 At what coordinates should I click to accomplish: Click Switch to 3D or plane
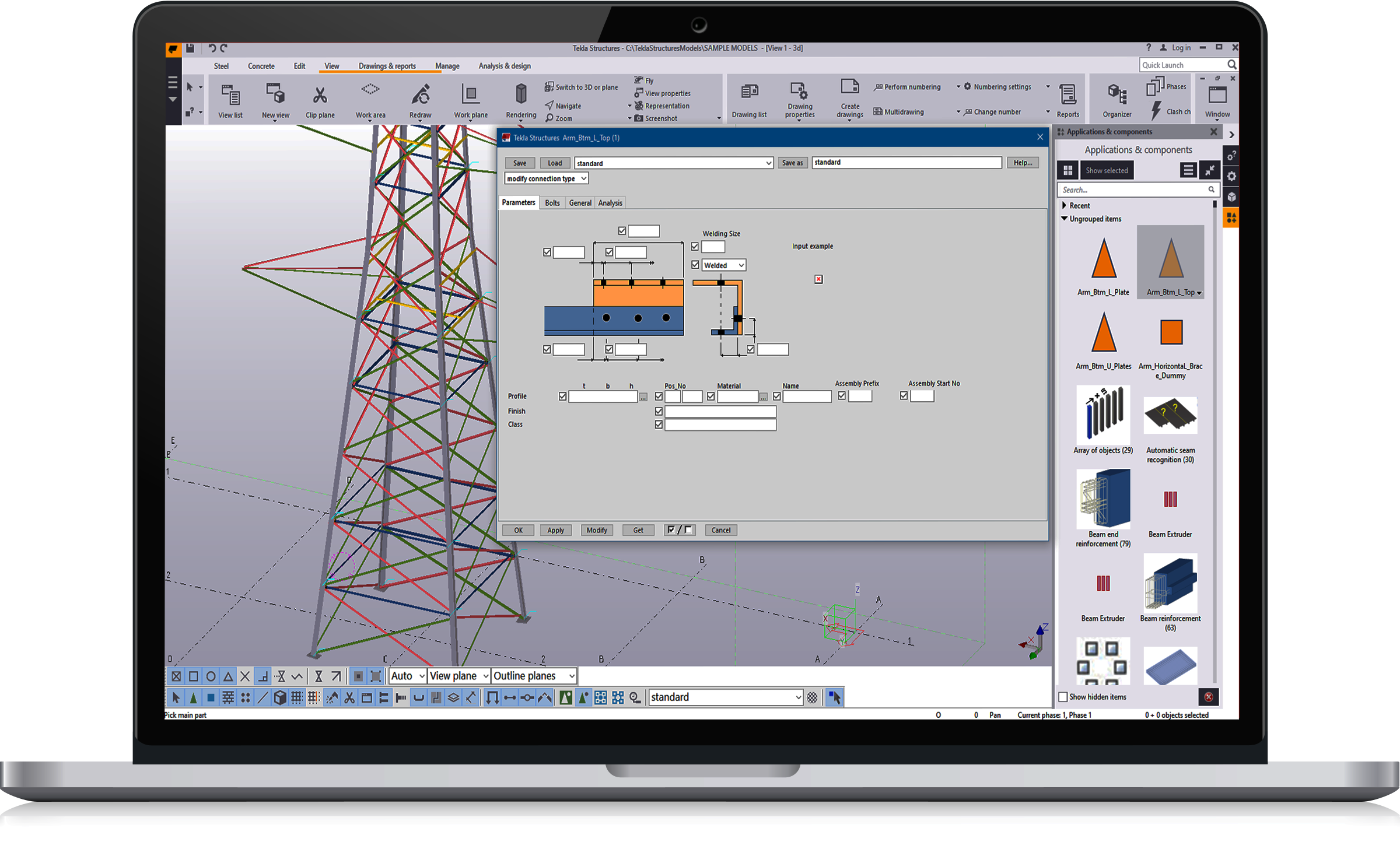click(581, 87)
